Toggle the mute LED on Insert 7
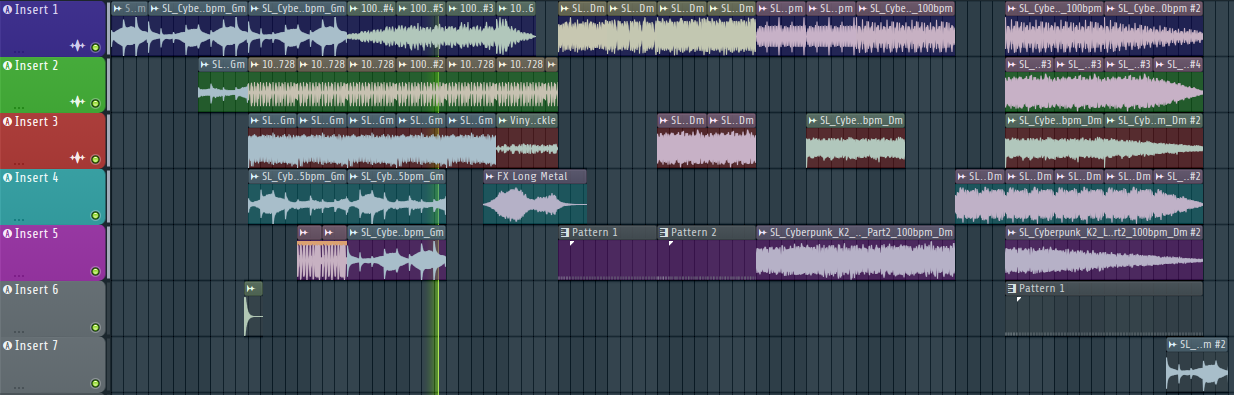 click(x=96, y=384)
